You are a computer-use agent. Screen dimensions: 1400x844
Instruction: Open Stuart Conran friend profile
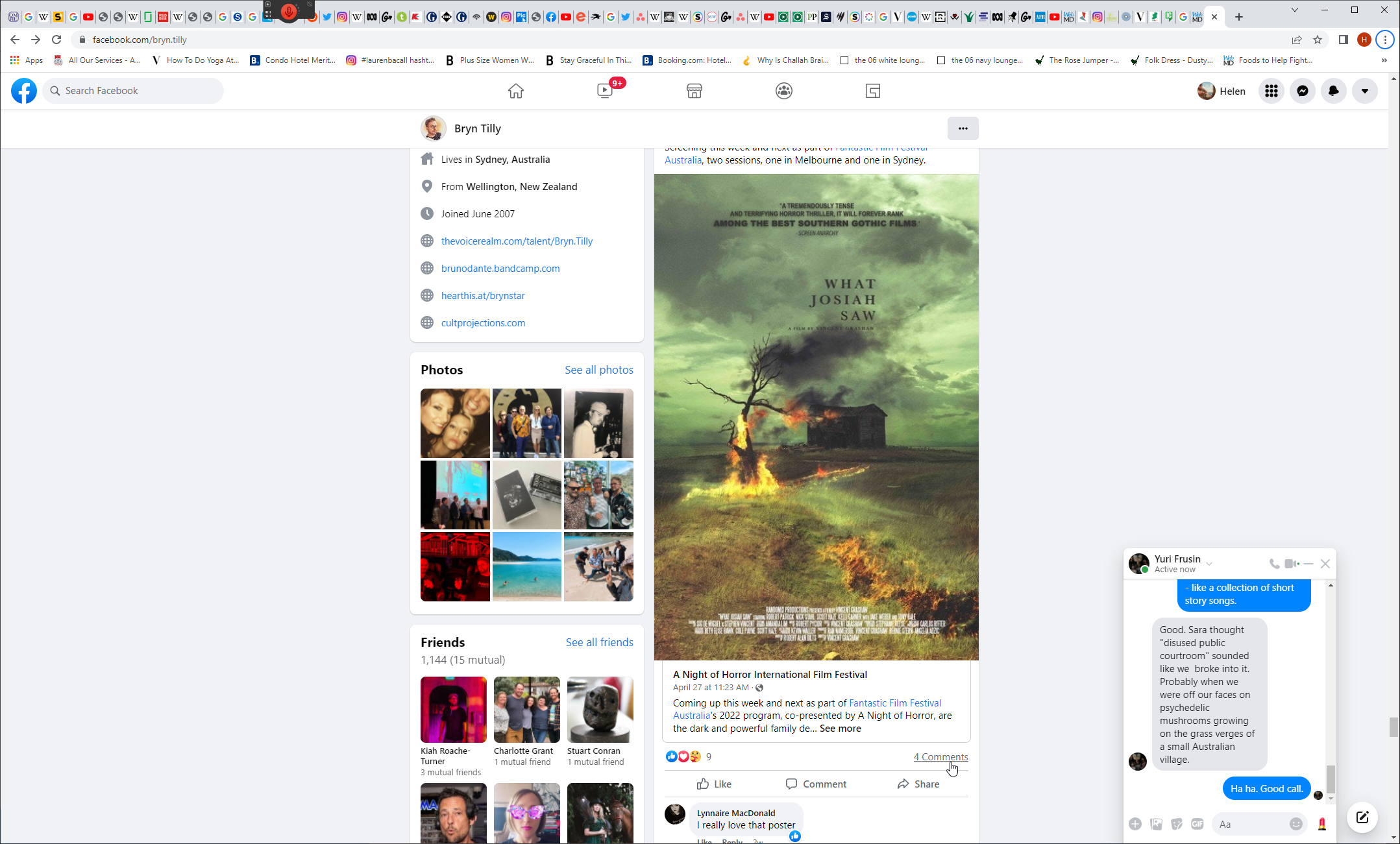pyautogui.click(x=600, y=710)
